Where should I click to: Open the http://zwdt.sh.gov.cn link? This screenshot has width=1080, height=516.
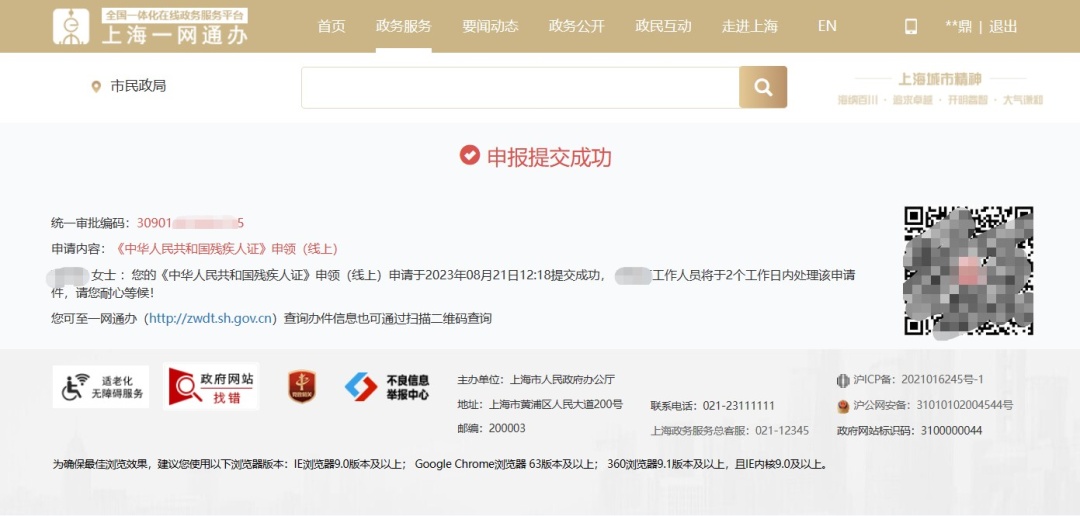[x=210, y=318]
